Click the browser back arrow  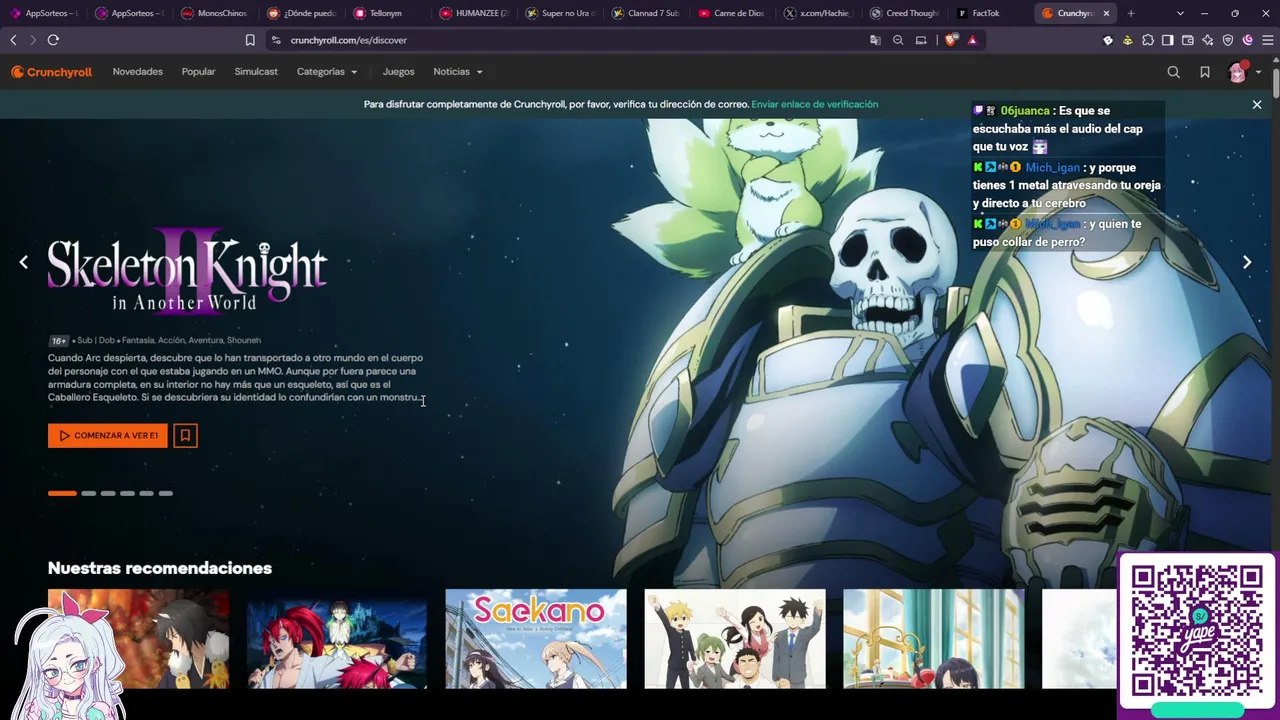click(13, 40)
